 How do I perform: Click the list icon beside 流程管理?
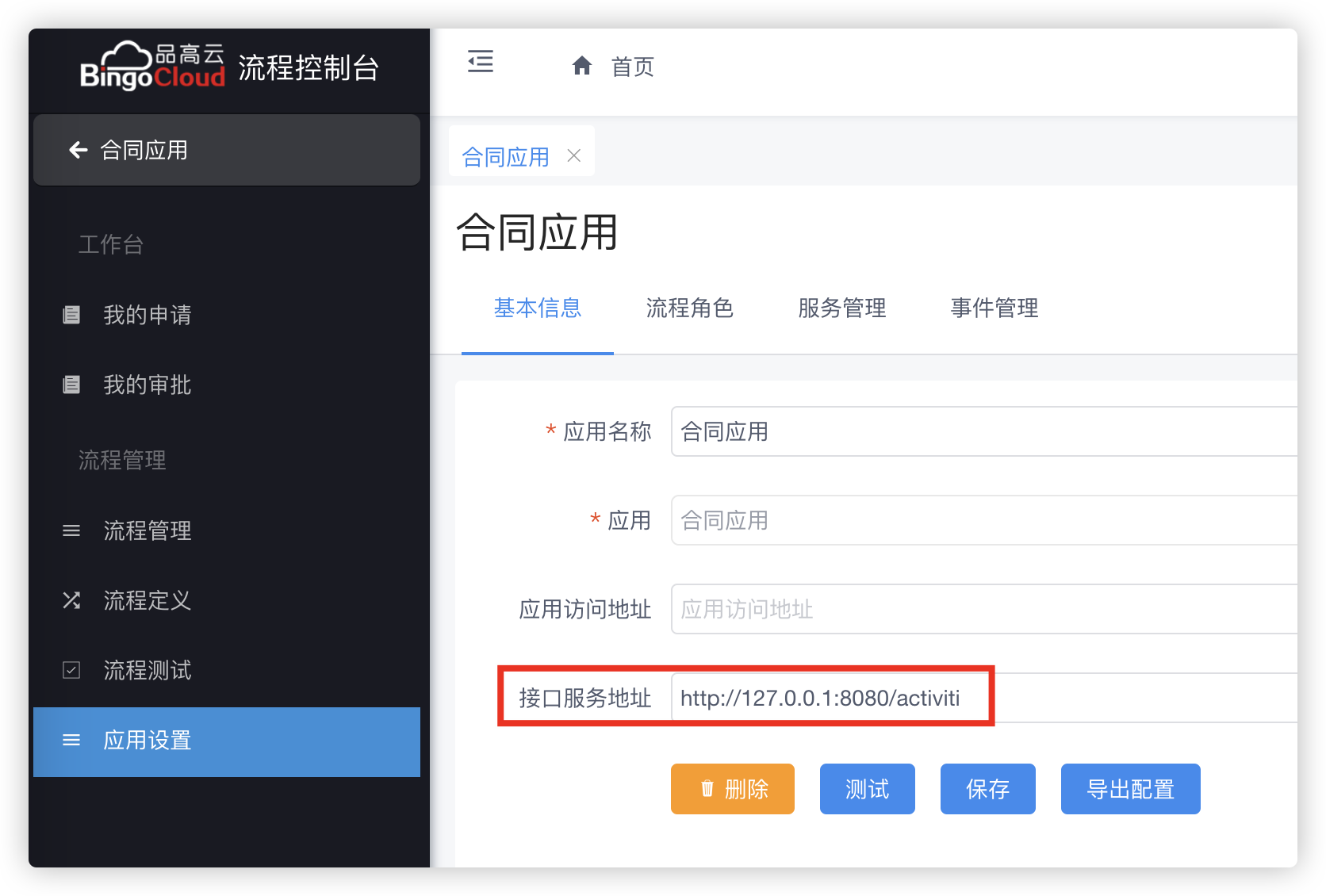pos(71,530)
